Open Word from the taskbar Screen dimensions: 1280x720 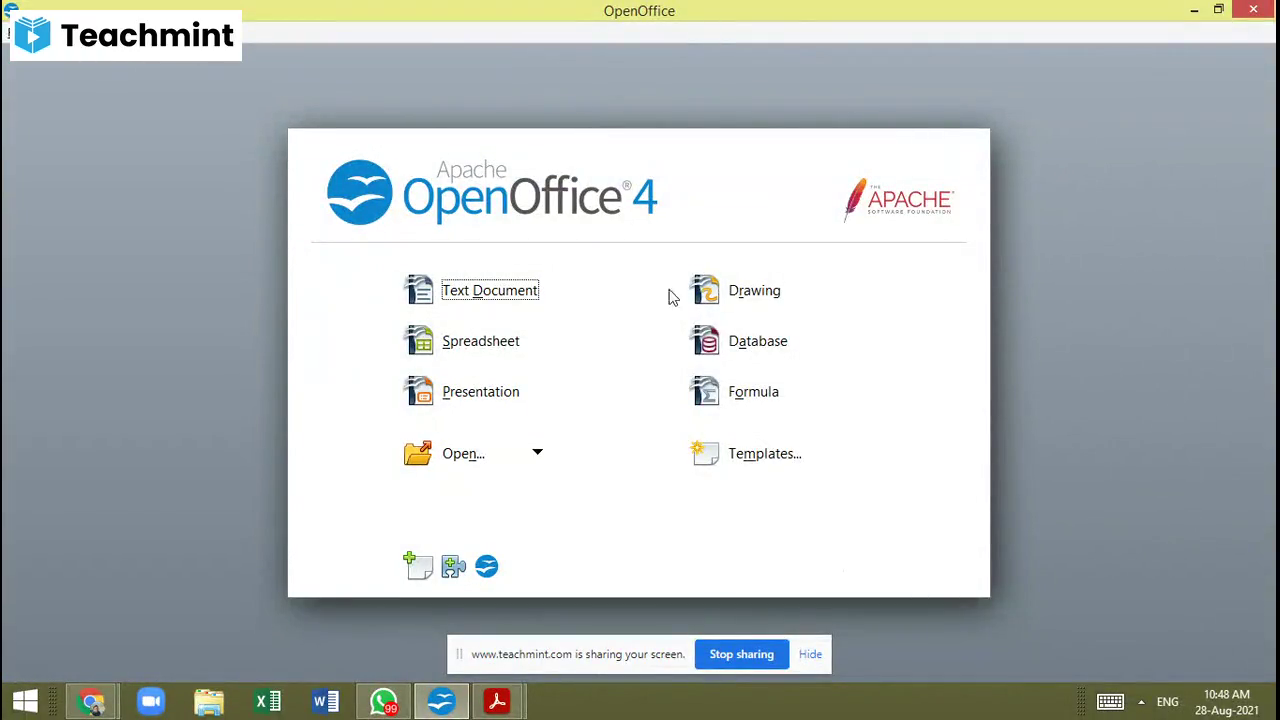[x=325, y=702]
